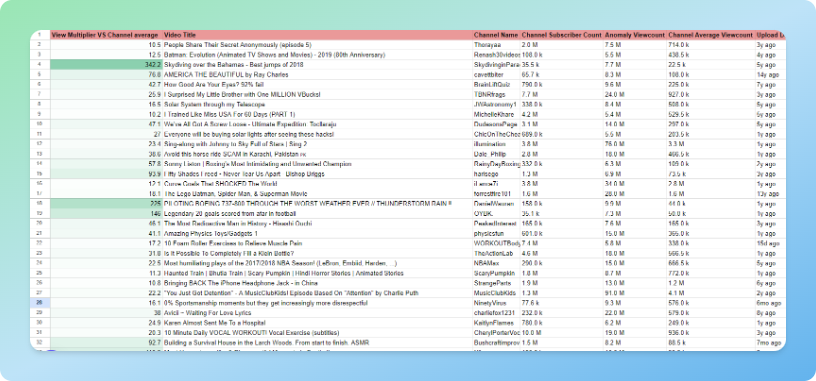This screenshot has width=816, height=381.
Task: Select the 'NBAMax' channel cell
Action: coord(496,263)
